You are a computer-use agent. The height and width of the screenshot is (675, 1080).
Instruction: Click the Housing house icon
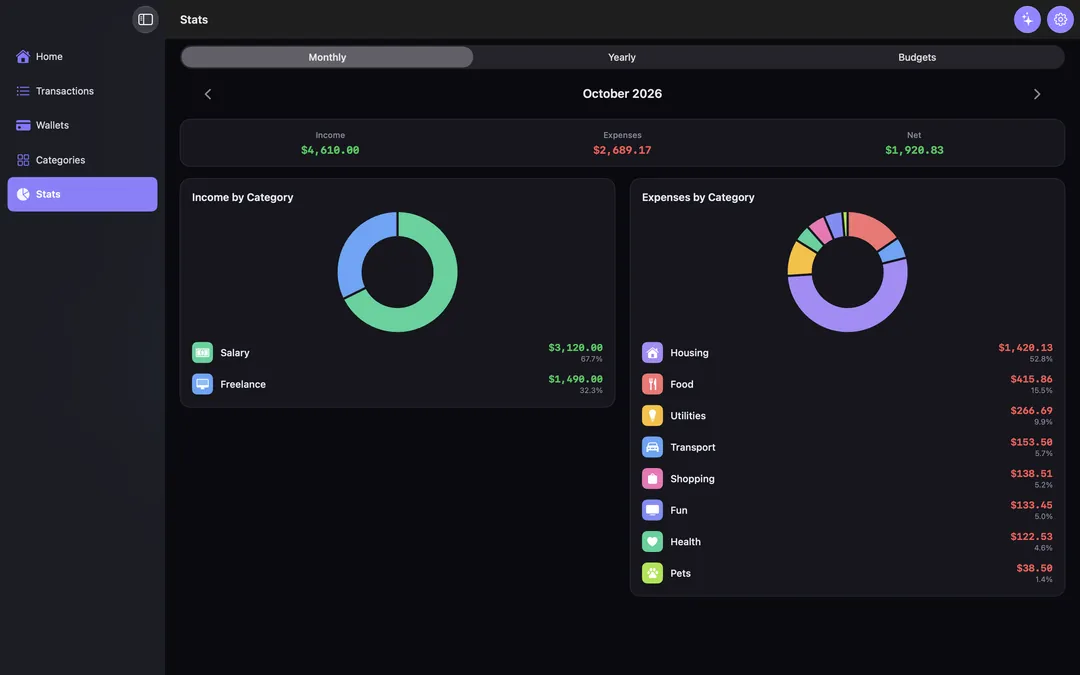[652, 353]
